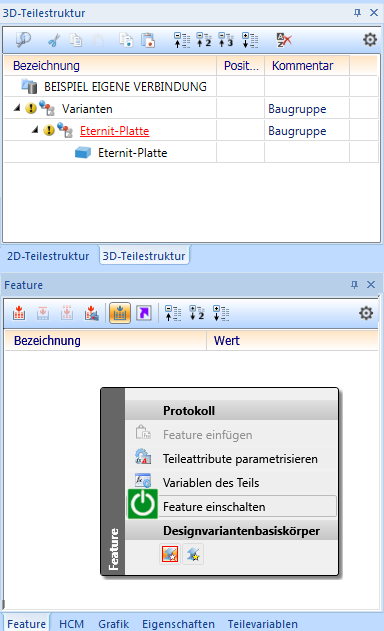Toggle the green Feature einschalten power icon
Screen dimensions: 384x631
tap(143, 504)
